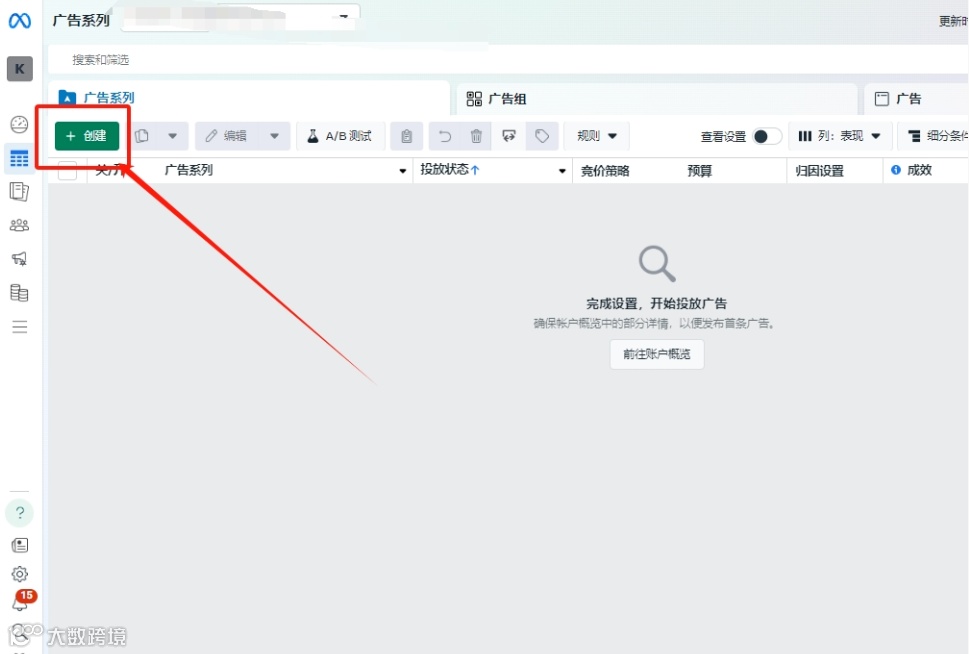Open the all tools hamburger menu
Image resolution: width=969 pixels, height=654 pixels.
(20, 326)
